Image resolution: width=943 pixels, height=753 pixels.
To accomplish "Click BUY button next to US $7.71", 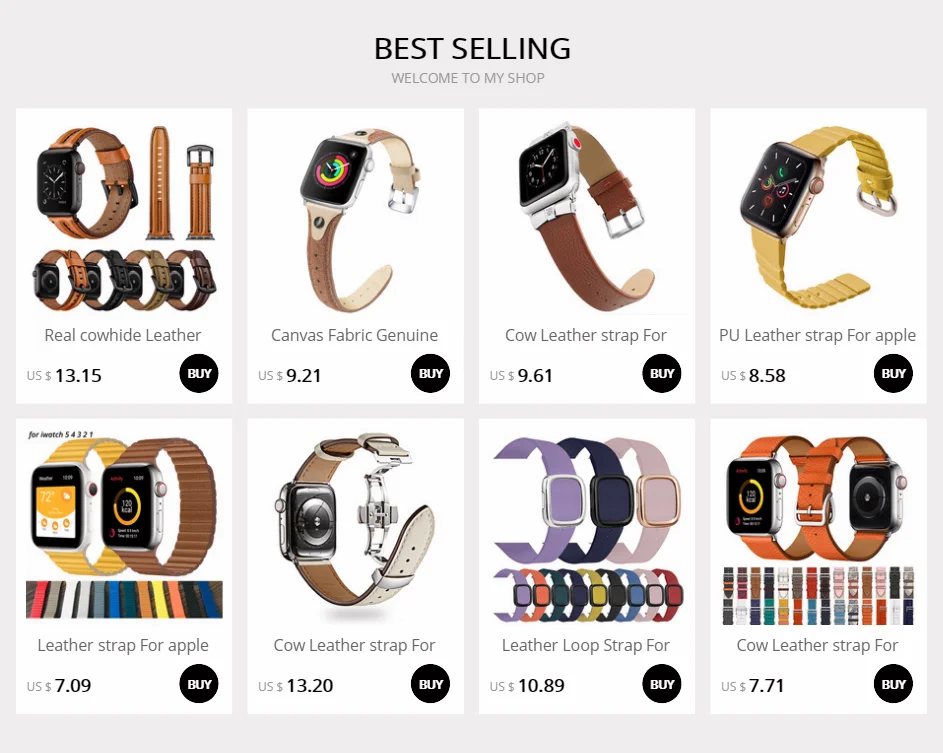I will (893, 684).
